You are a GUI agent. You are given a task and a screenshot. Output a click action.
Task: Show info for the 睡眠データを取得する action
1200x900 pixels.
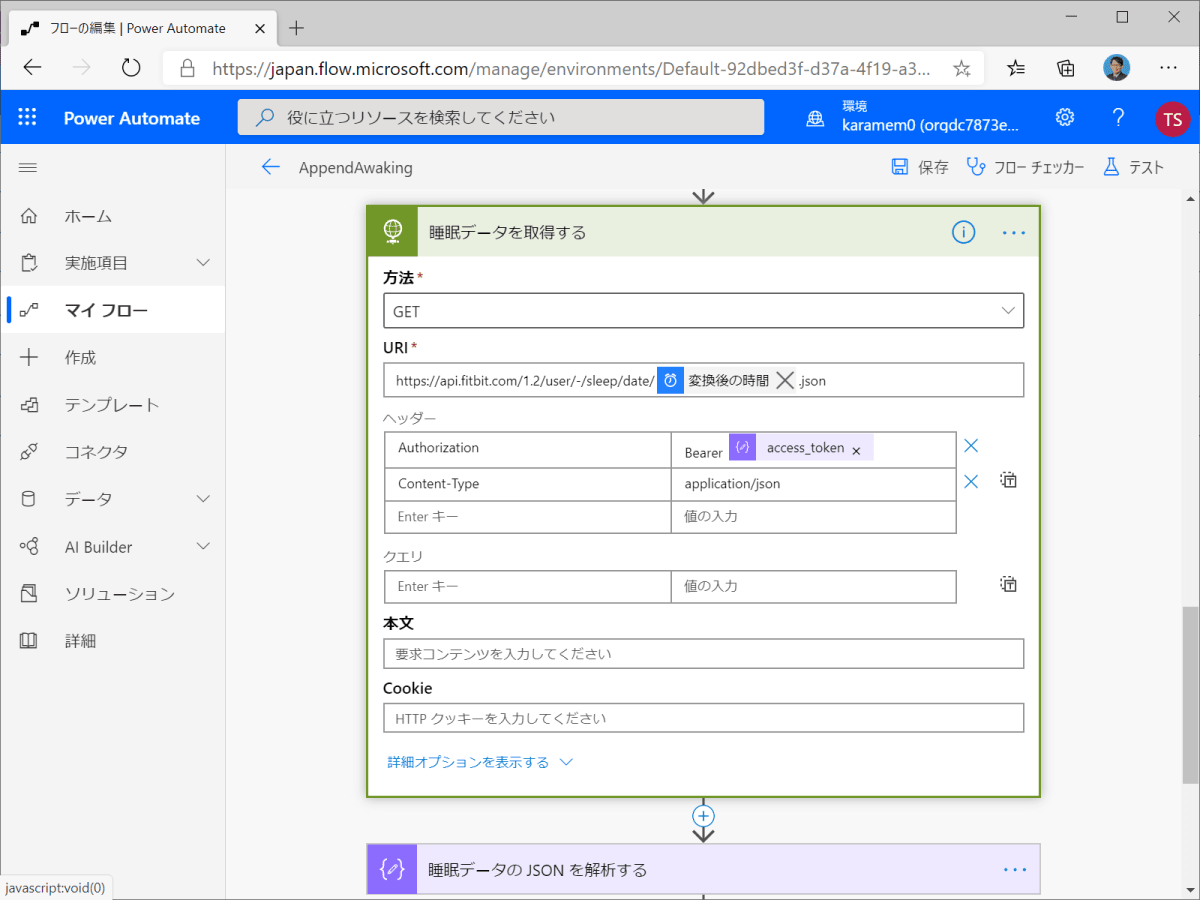point(963,232)
